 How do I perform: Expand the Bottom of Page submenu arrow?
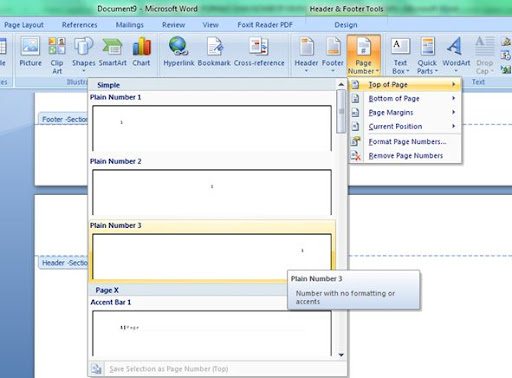click(x=454, y=98)
